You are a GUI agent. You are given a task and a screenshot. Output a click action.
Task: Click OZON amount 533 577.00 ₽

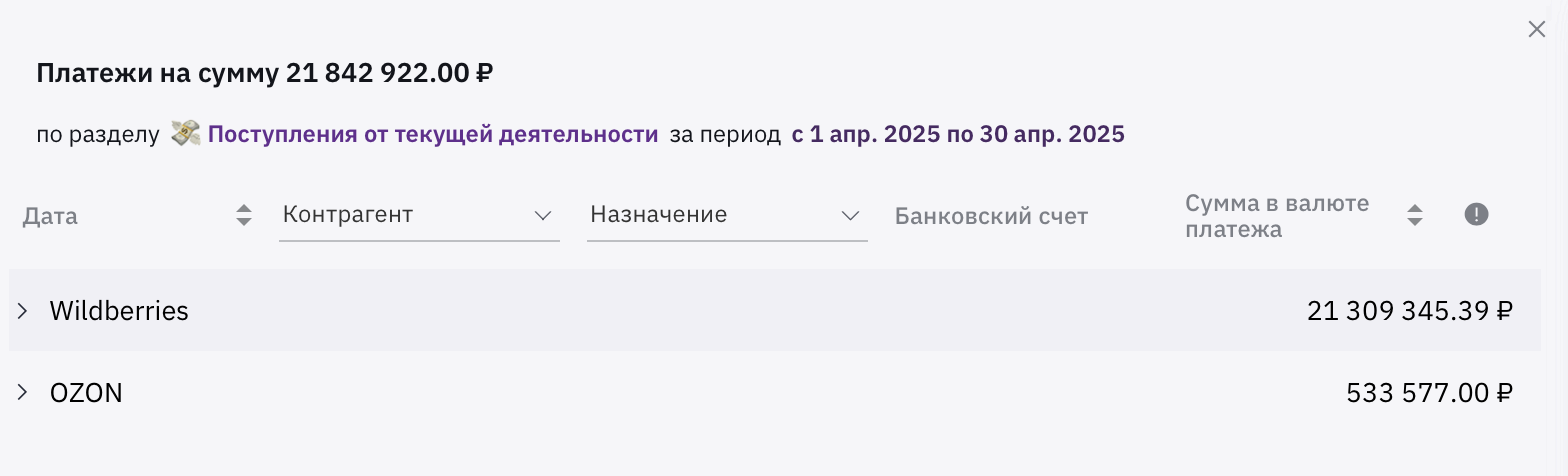tap(1430, 393)
